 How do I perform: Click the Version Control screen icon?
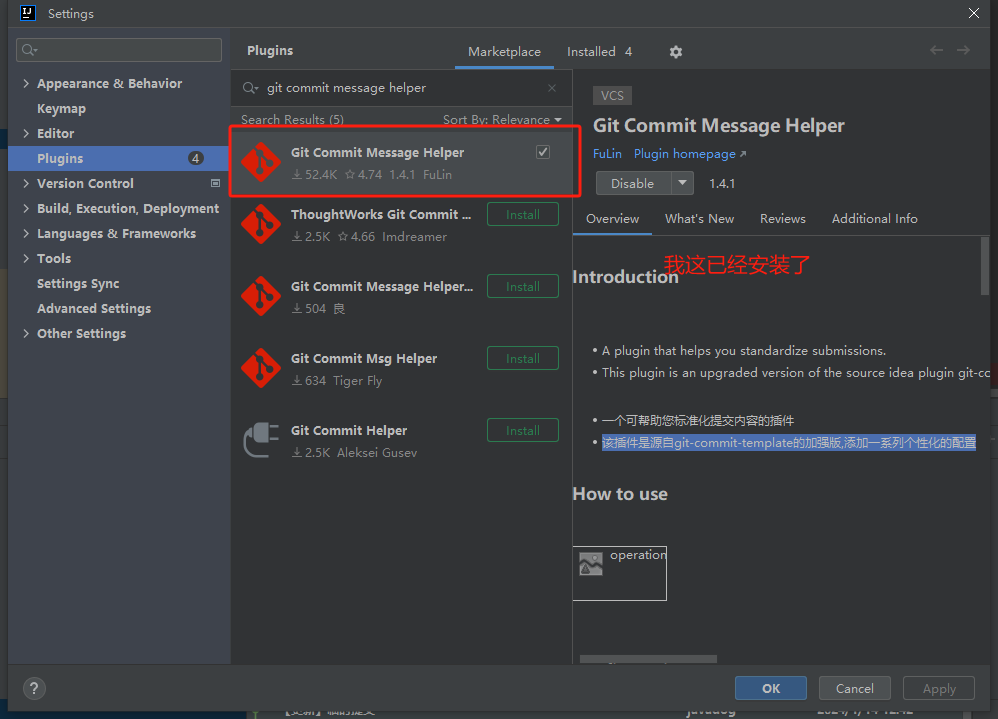click(x=215, y=183)
